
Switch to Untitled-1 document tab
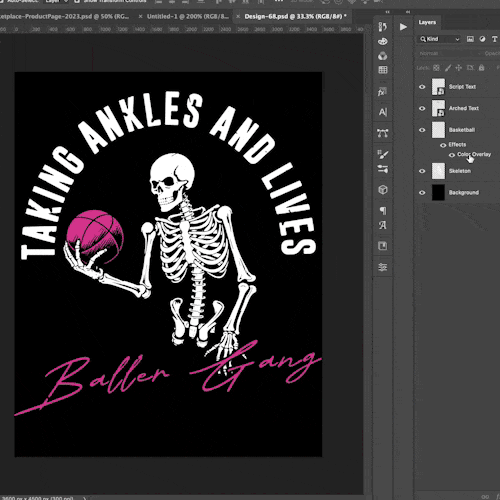pyautogui.click(x=188, y=16)
